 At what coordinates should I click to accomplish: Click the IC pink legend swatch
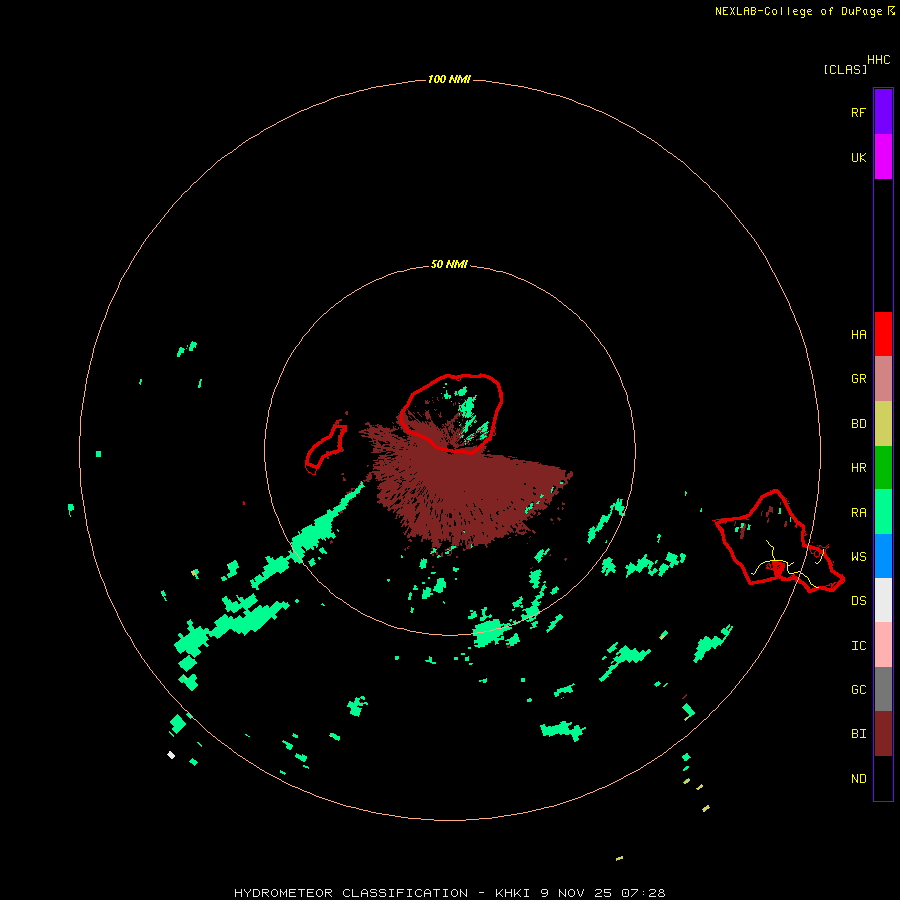883,645
